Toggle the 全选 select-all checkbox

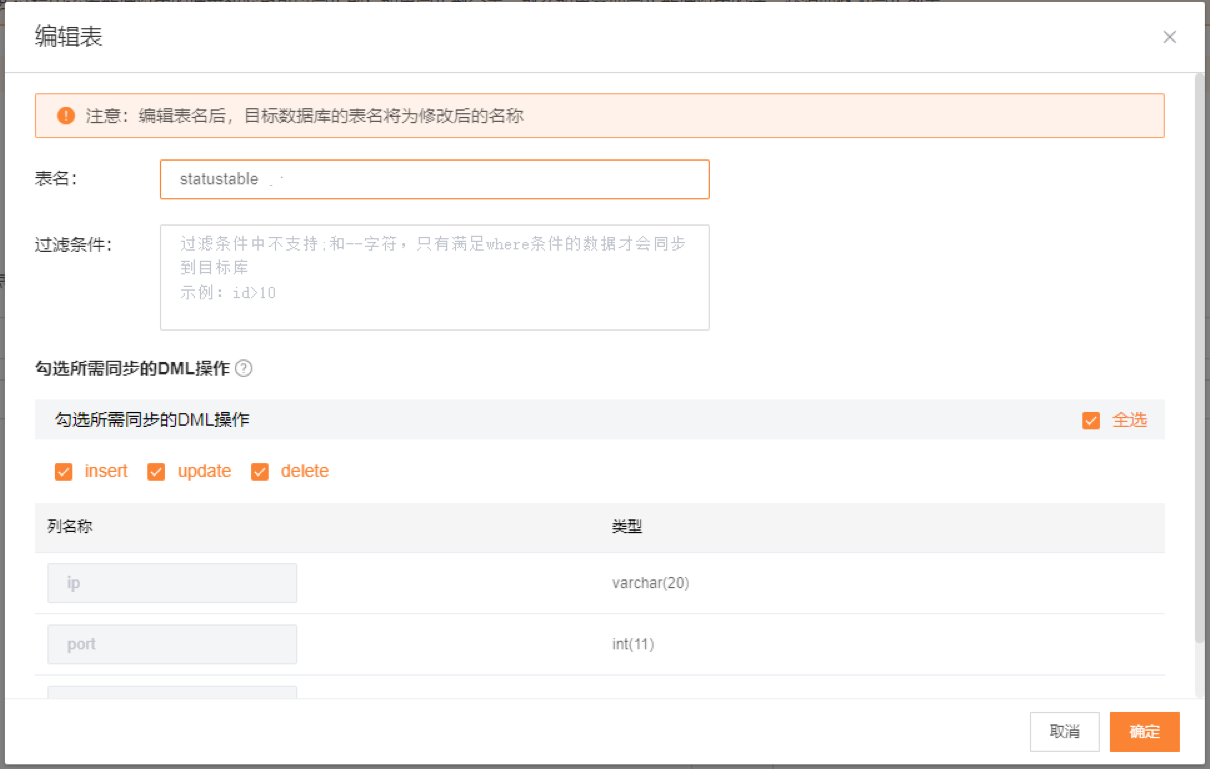coord(1091,420)
